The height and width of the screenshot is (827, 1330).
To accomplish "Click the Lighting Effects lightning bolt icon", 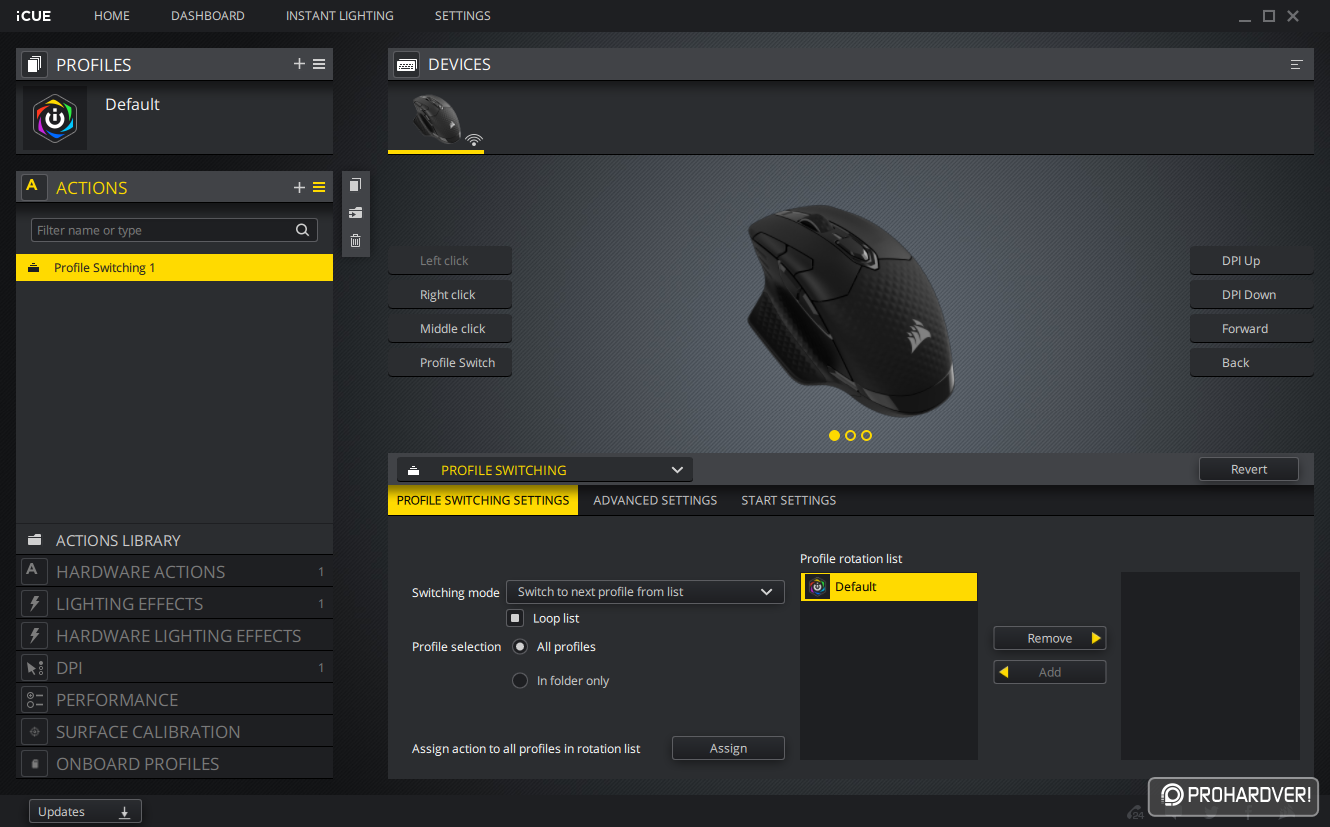I will click(33, 604).
